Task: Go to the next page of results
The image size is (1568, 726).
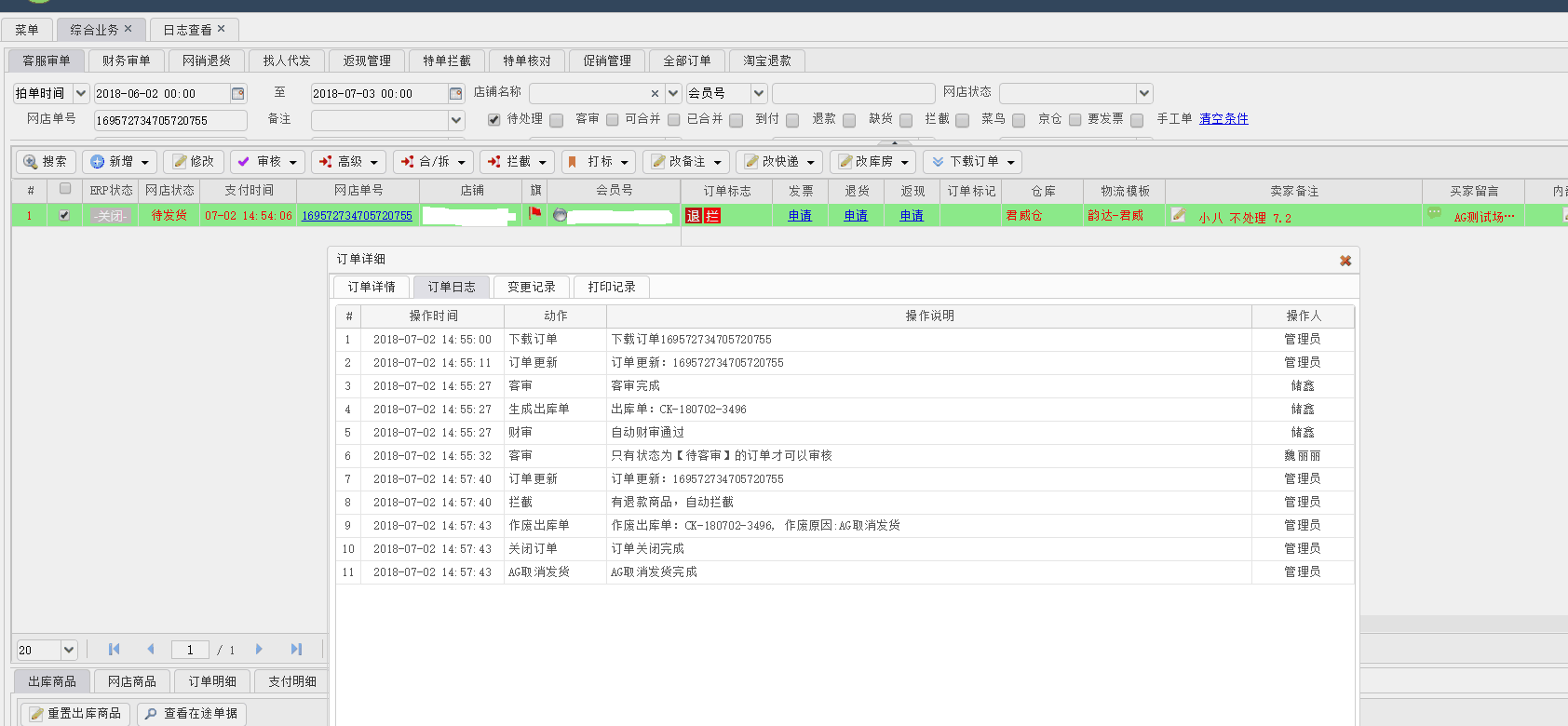Action: coord(259,650)
